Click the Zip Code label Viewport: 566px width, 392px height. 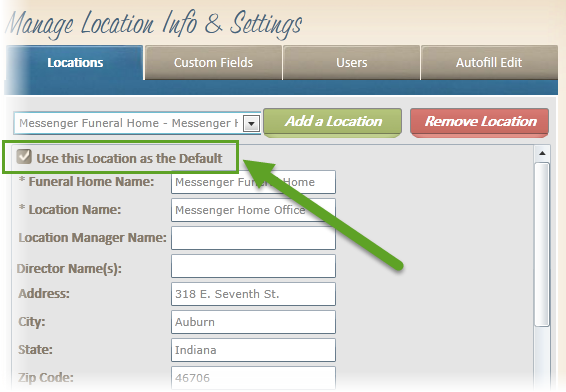click(46, 378)
